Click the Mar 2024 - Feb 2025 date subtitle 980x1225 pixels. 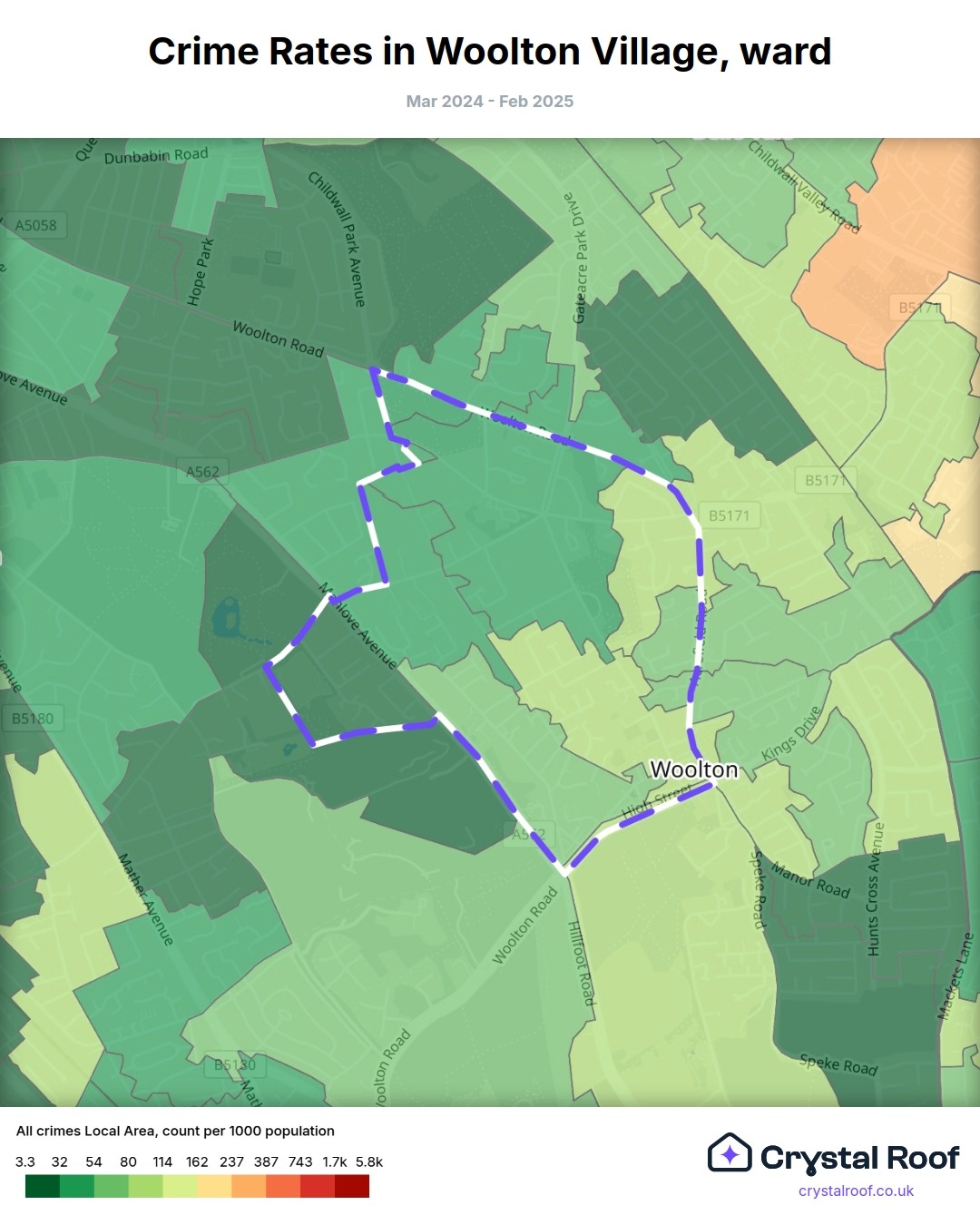490,102
